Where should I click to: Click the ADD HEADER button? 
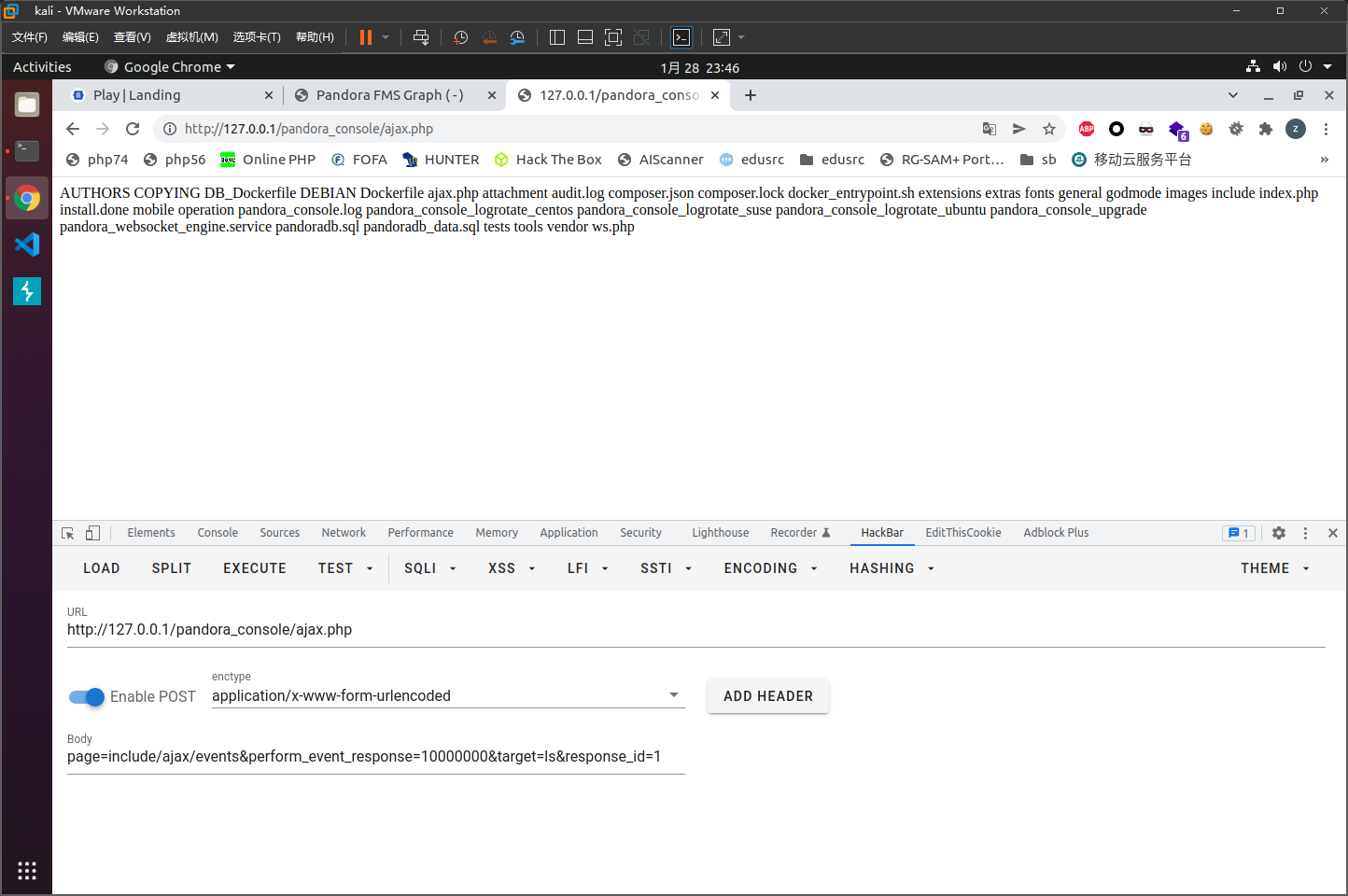pos(768,696)
